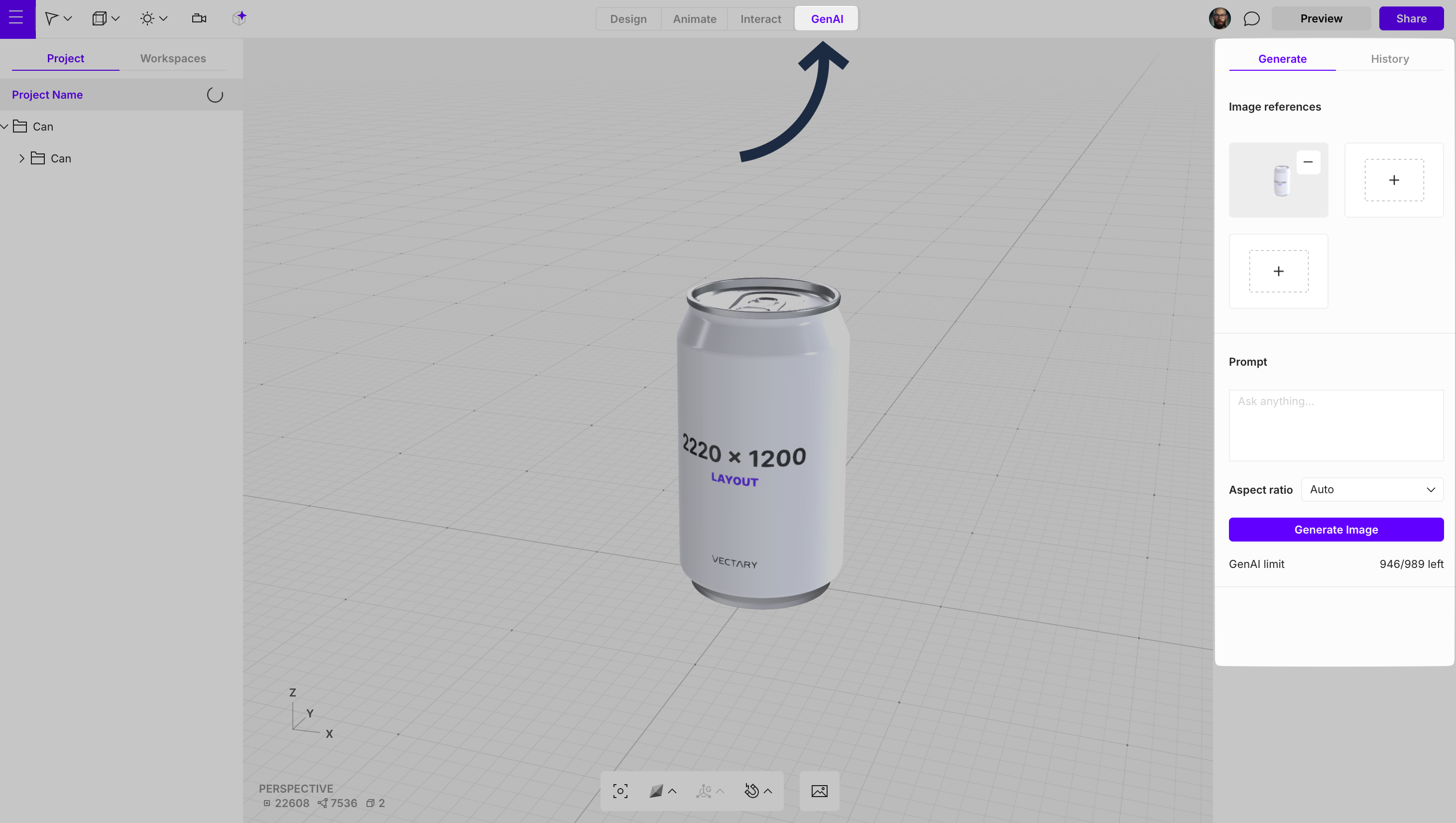Switch to the Design mode tab

click(628, 18)
